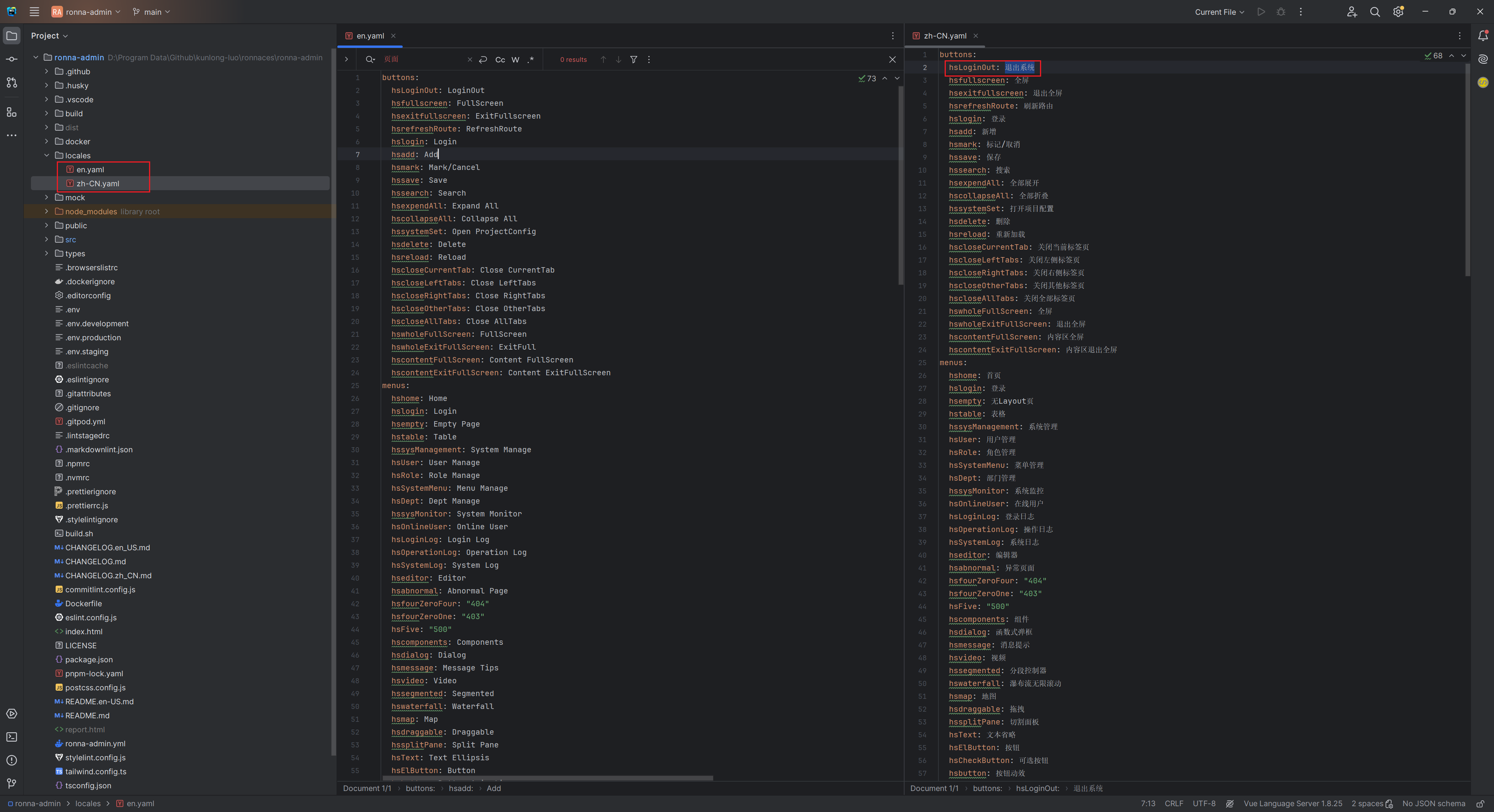Click No JSON schema status widget
Screen dimensions: 1494x812
[x=1434, y=803]
